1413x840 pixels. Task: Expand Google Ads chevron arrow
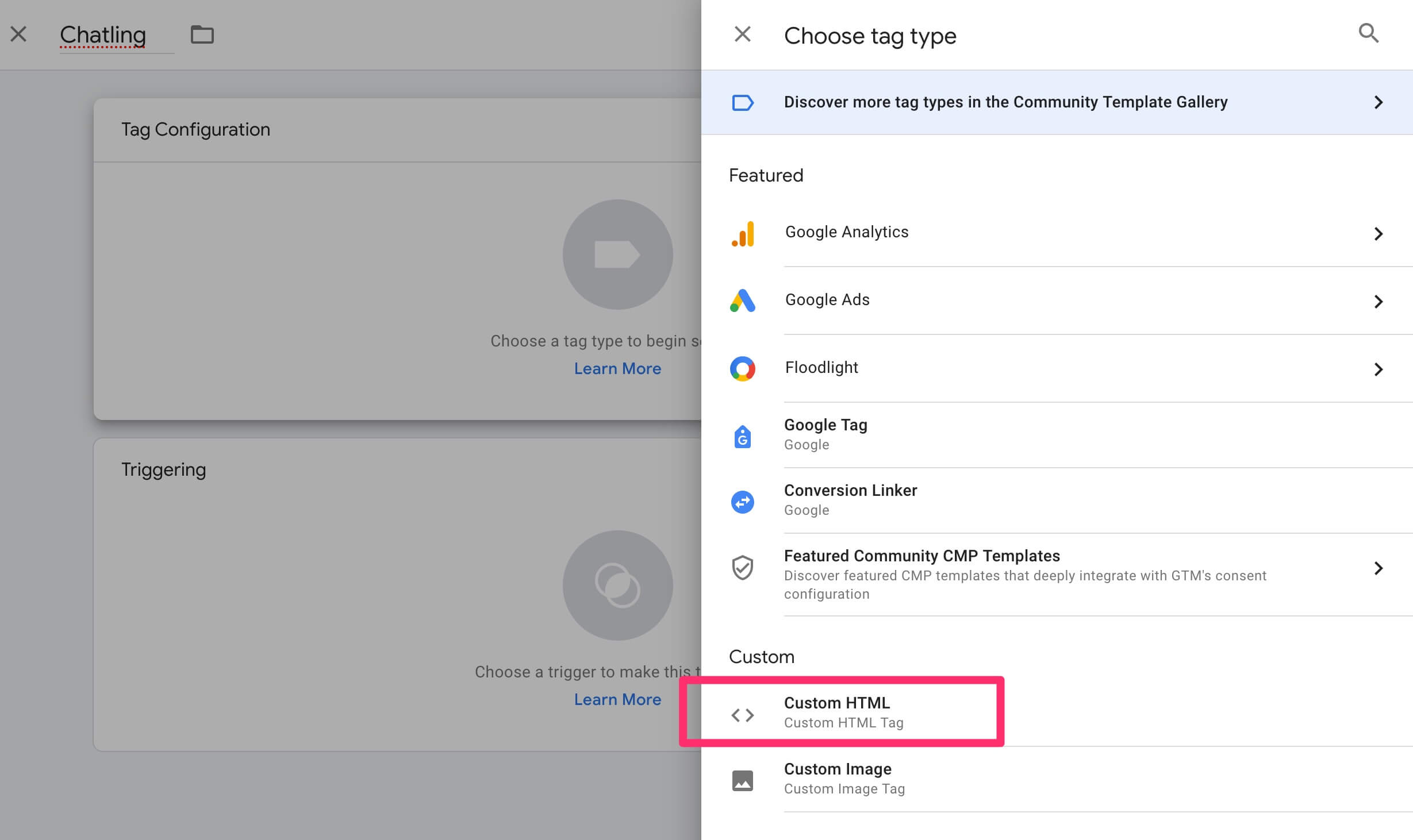1378,302
